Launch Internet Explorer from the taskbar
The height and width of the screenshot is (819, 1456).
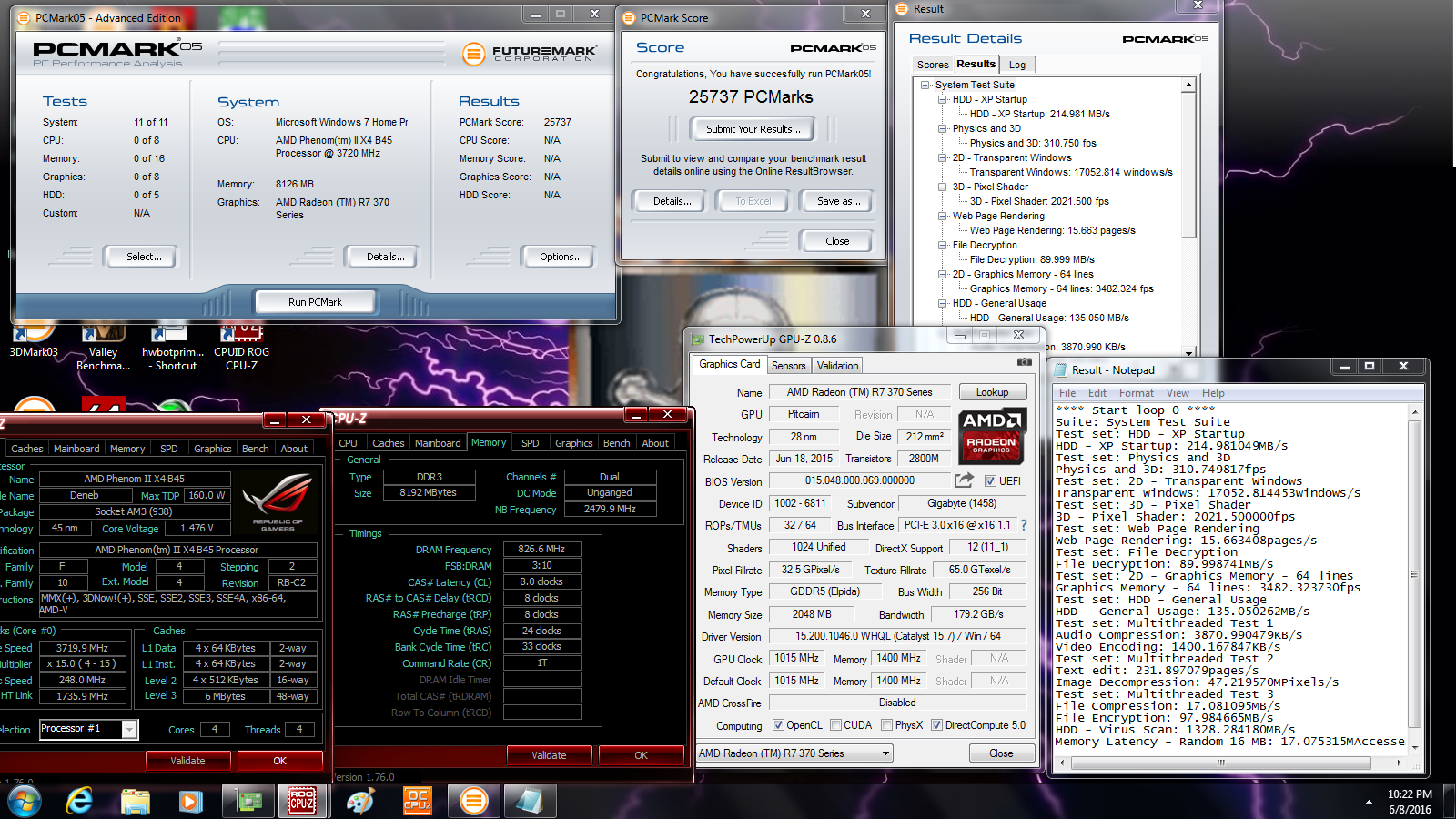tap(80, 801)
